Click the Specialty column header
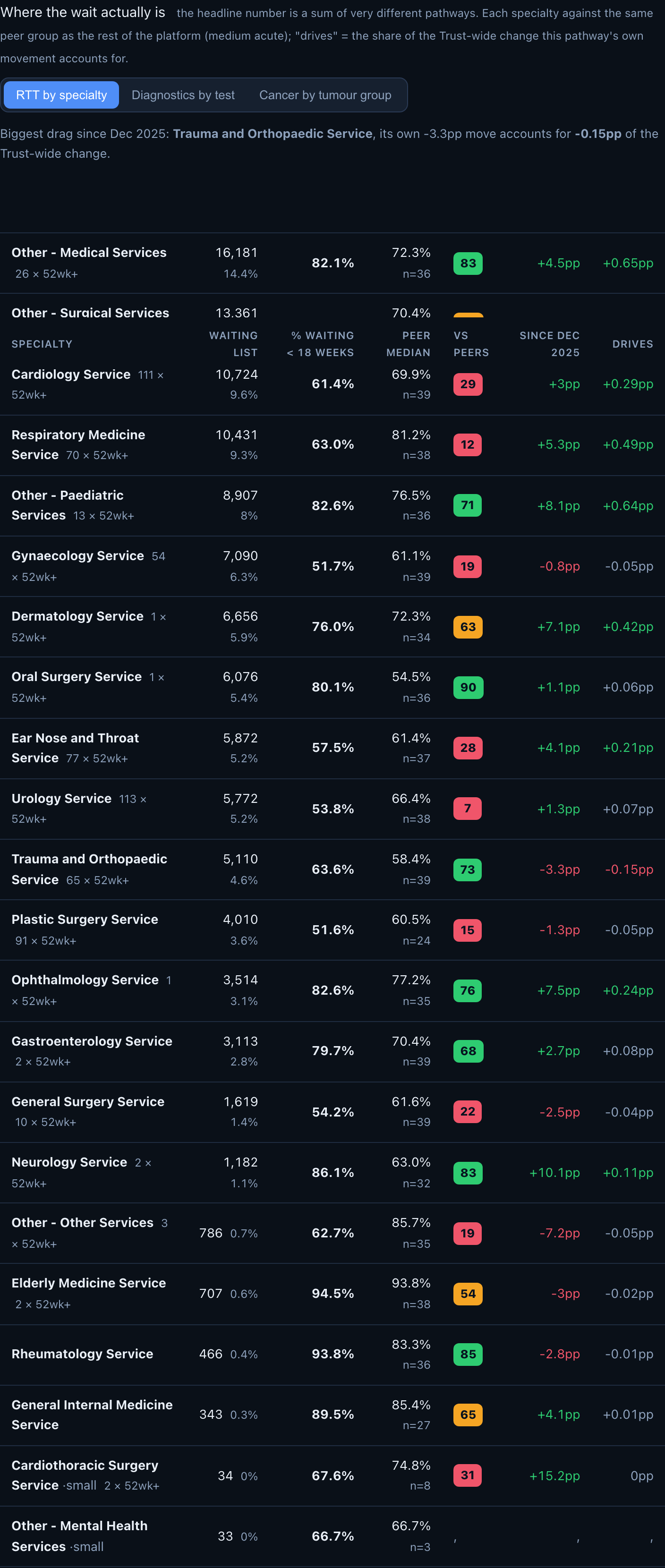The width and height of the screenshot is (665, 1568). [42, 344]
